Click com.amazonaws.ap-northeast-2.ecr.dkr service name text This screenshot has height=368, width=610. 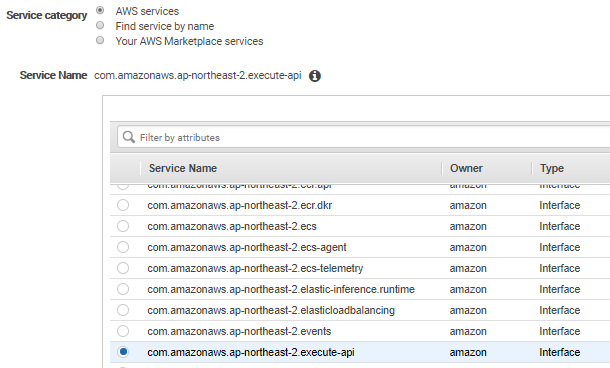coord(240,205)
